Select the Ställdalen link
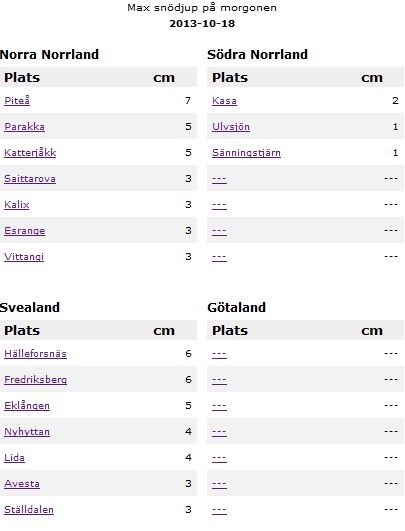Viewport: 405px width, 531px height. (29, 510)
